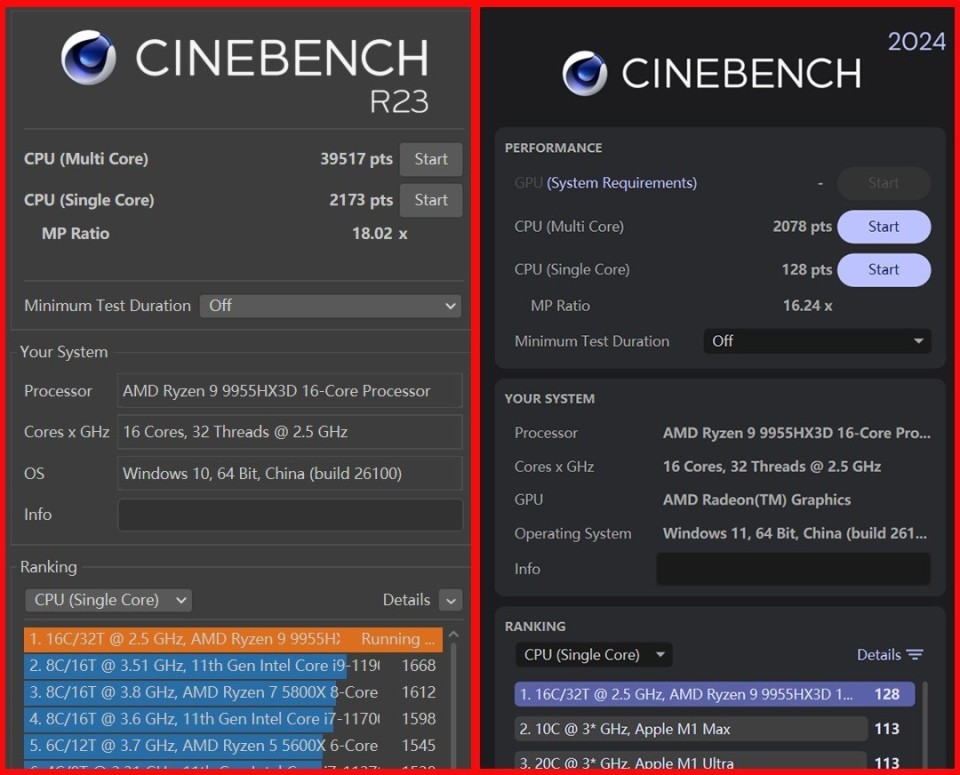Click the disabled GPU Start button in Cinebench 2024
The height and width of the screenshot is (775, 960).
[x=883, y=183]
